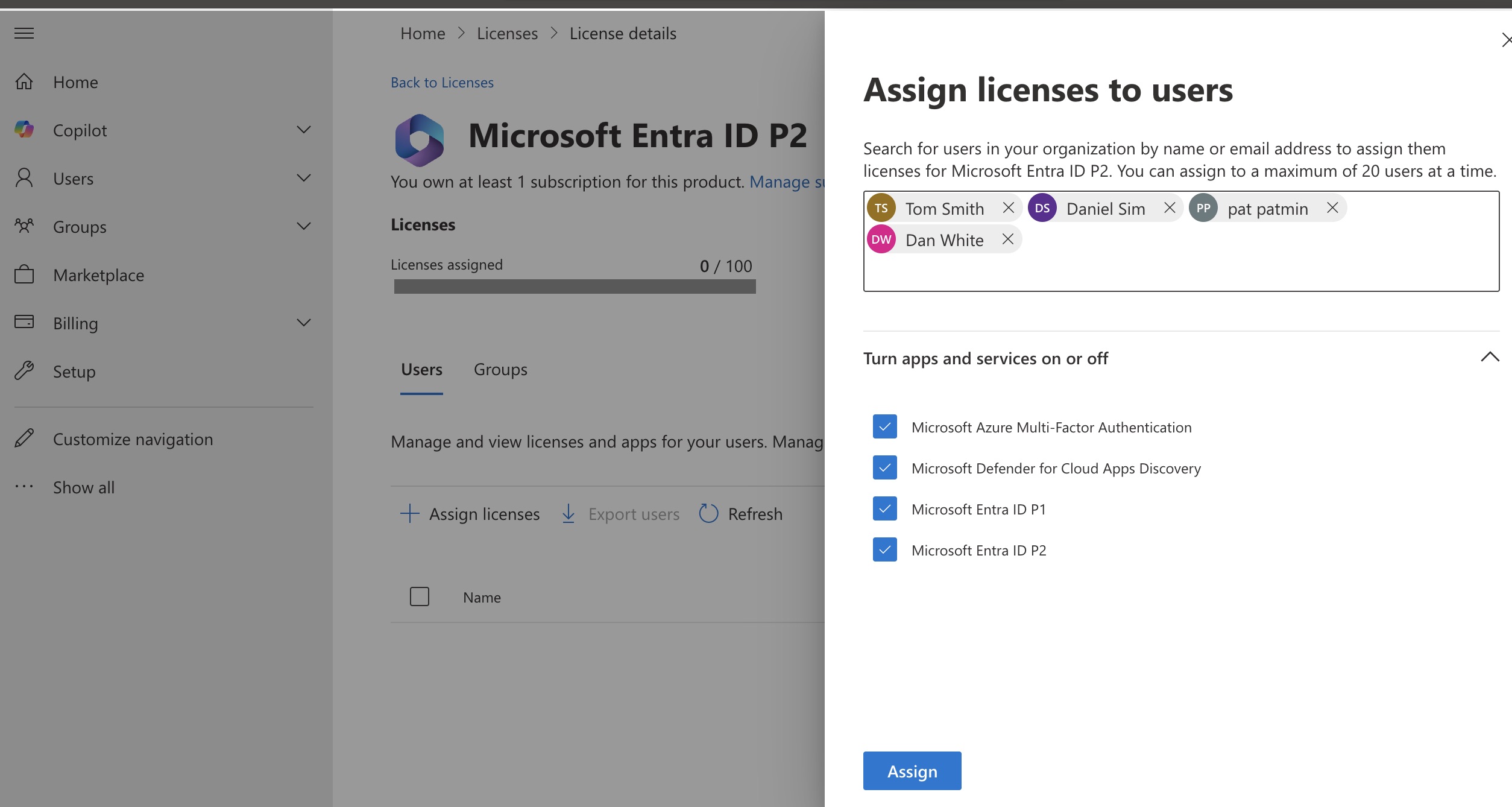Image resolution: width=1512 pixels, height=807 pixels.
Task: Click the download arrow icon for Export users
Action: [x=568, y=513]
